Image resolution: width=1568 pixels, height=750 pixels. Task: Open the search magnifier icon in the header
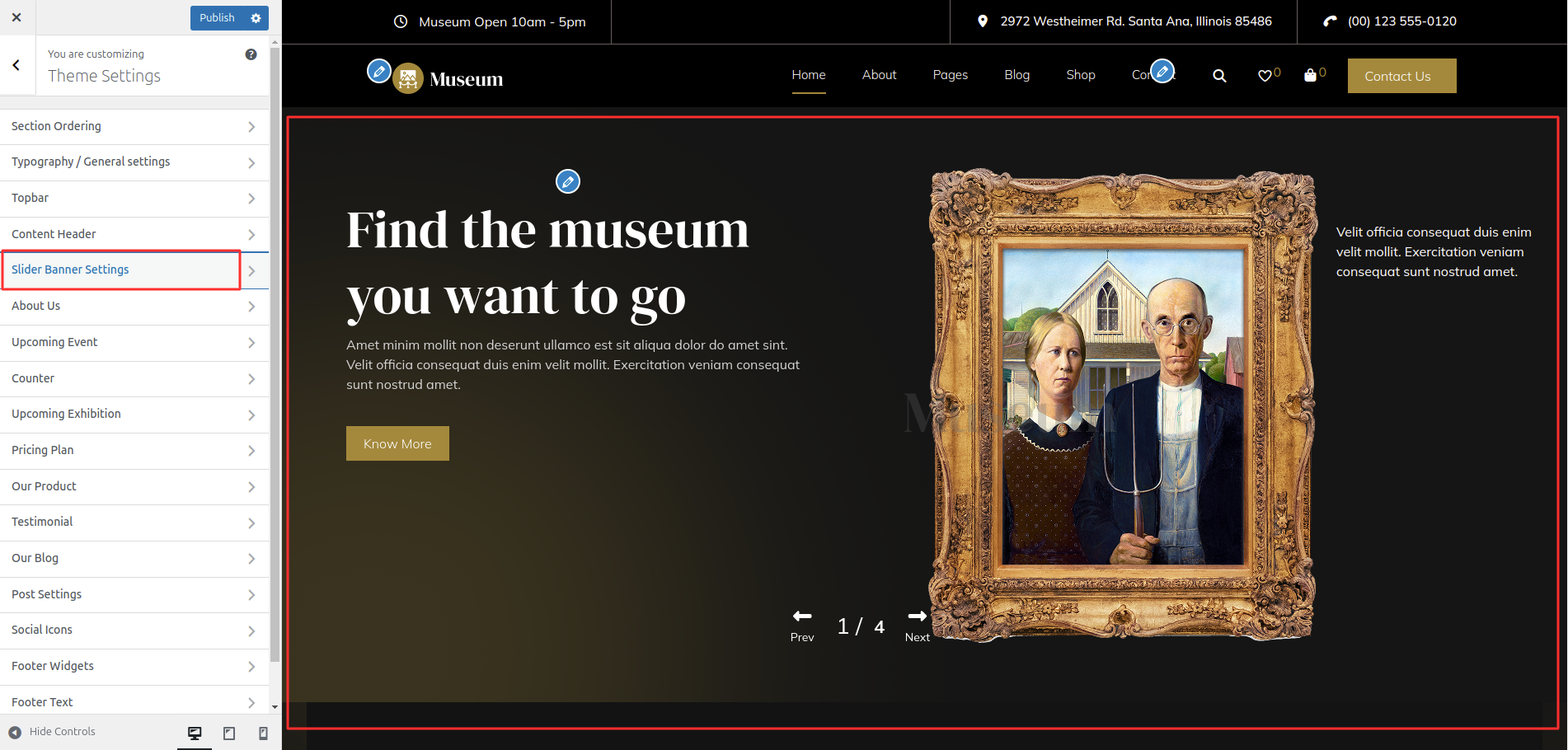pos(1219,76)
